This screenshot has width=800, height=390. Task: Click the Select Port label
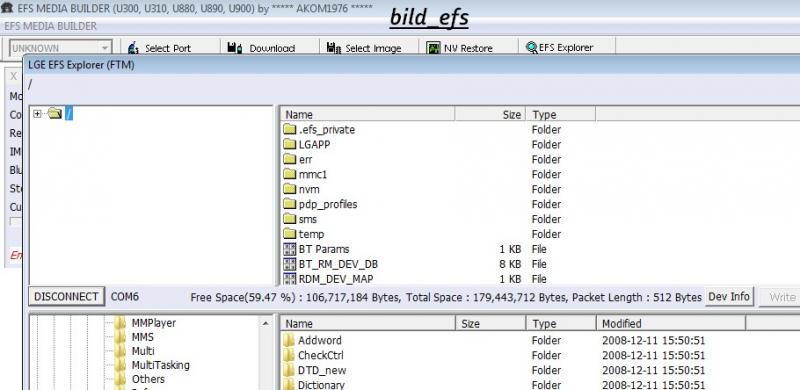coord(168,48)
